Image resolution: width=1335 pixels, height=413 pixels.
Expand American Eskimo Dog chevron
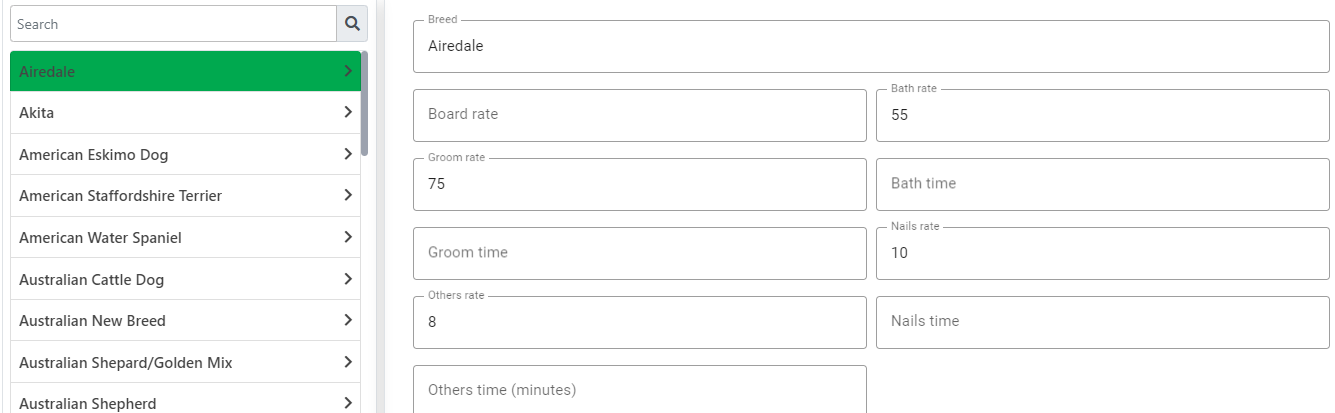click(347, 154)
